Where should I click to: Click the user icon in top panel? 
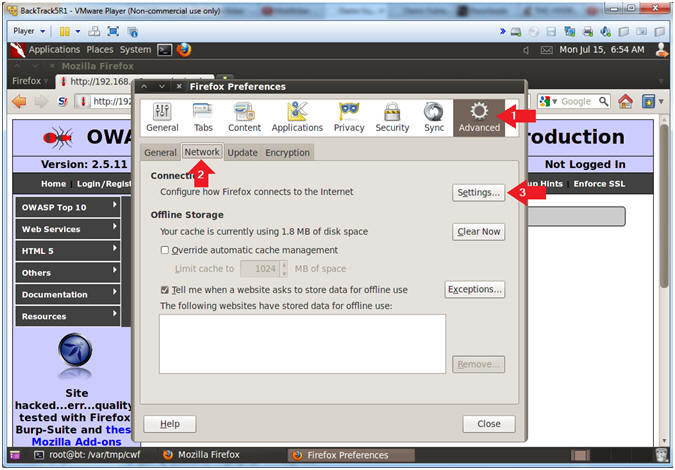[x=662, y=50]
